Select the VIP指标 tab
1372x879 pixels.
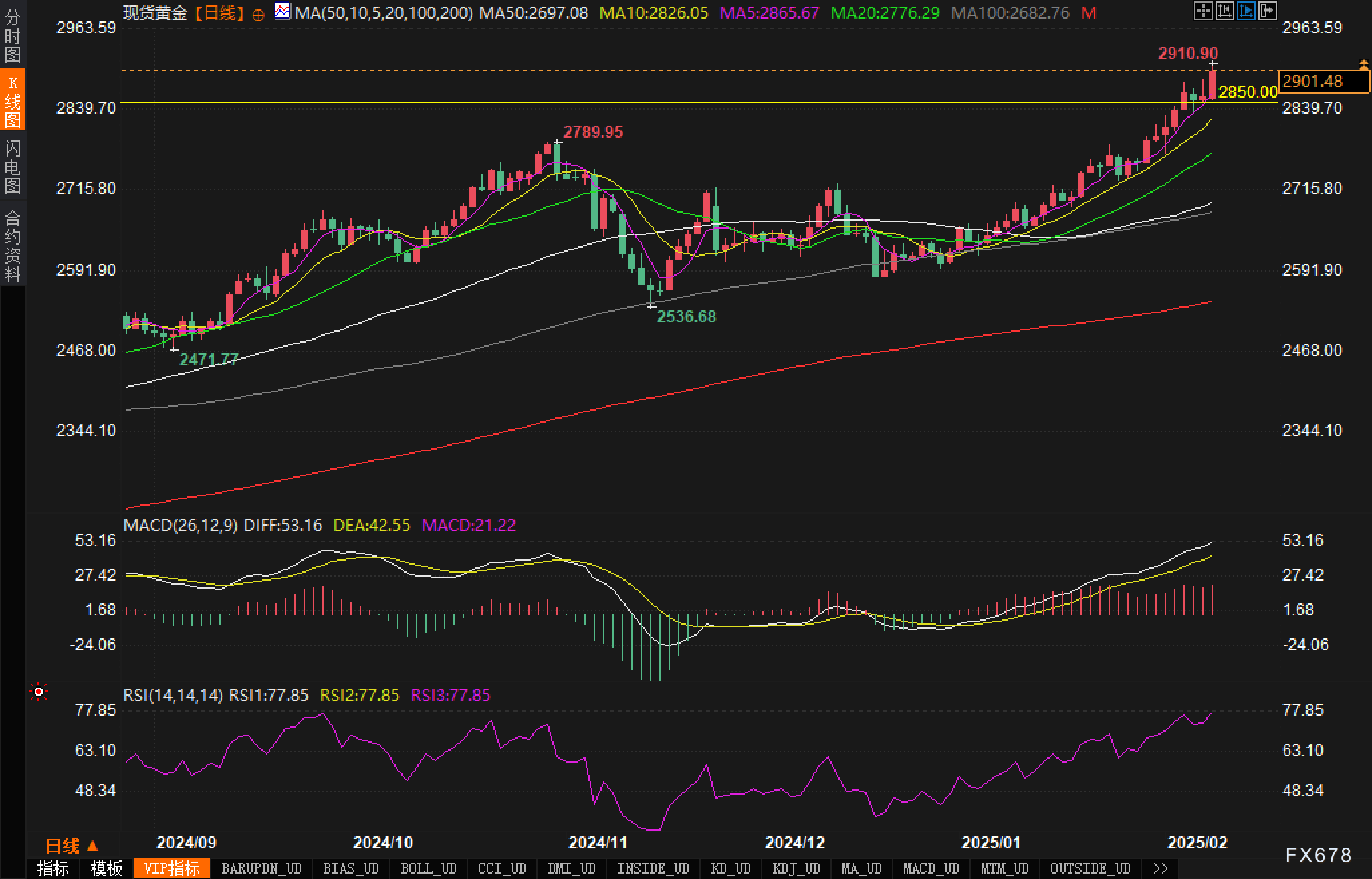(172, 868)
